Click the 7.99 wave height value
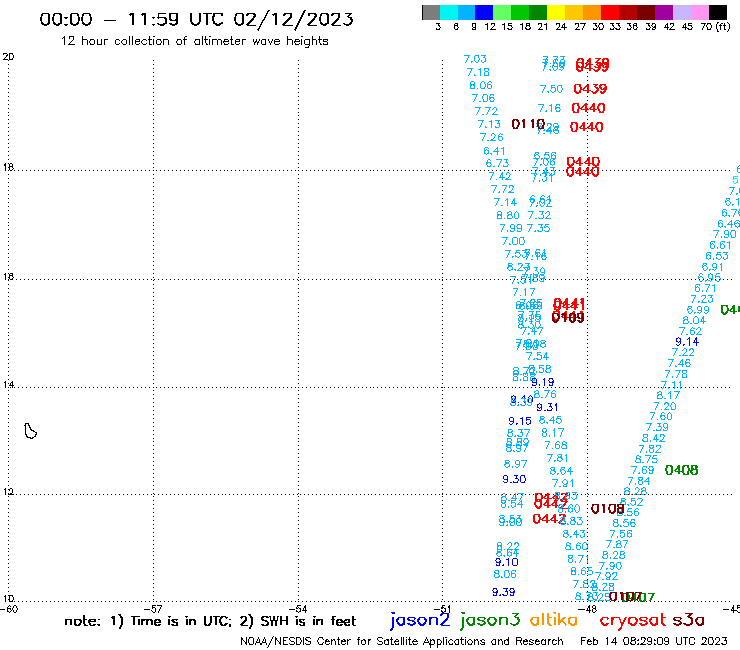Image resolution: width=740 pixels, height=650 pixels. [511, 228]
